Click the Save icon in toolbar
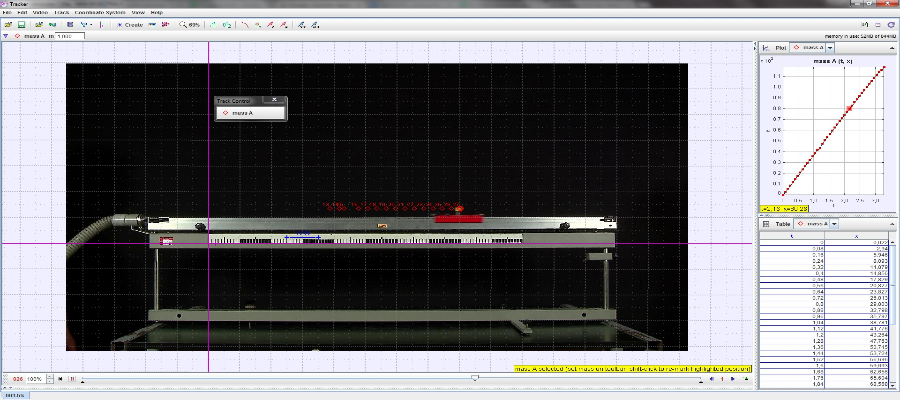Screen dimensions: 900x400 [21, 25]
